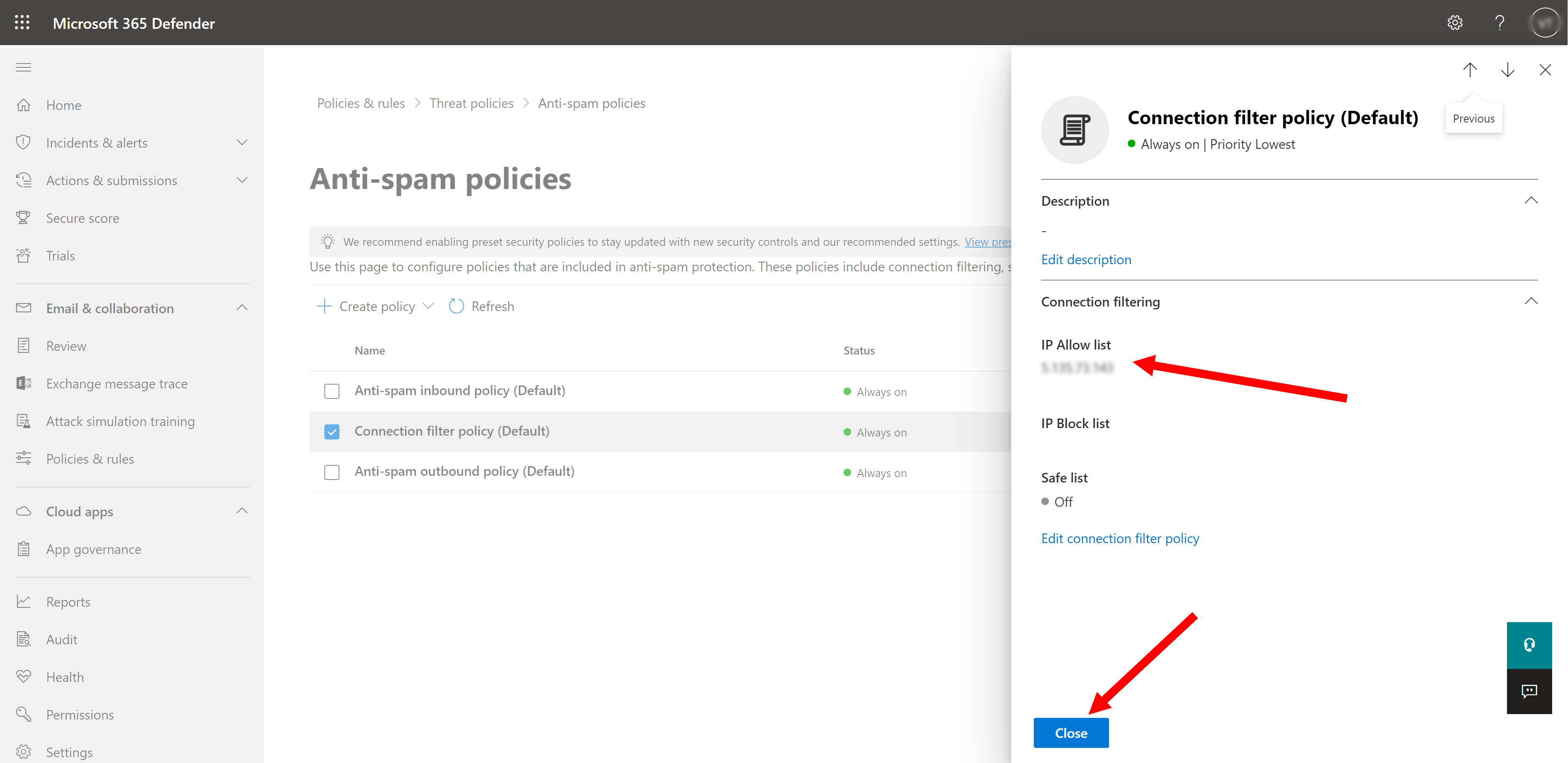Check the Anti-spam inbound policy checkbox
Viewport: 1568px width, 763px height.
332,391
